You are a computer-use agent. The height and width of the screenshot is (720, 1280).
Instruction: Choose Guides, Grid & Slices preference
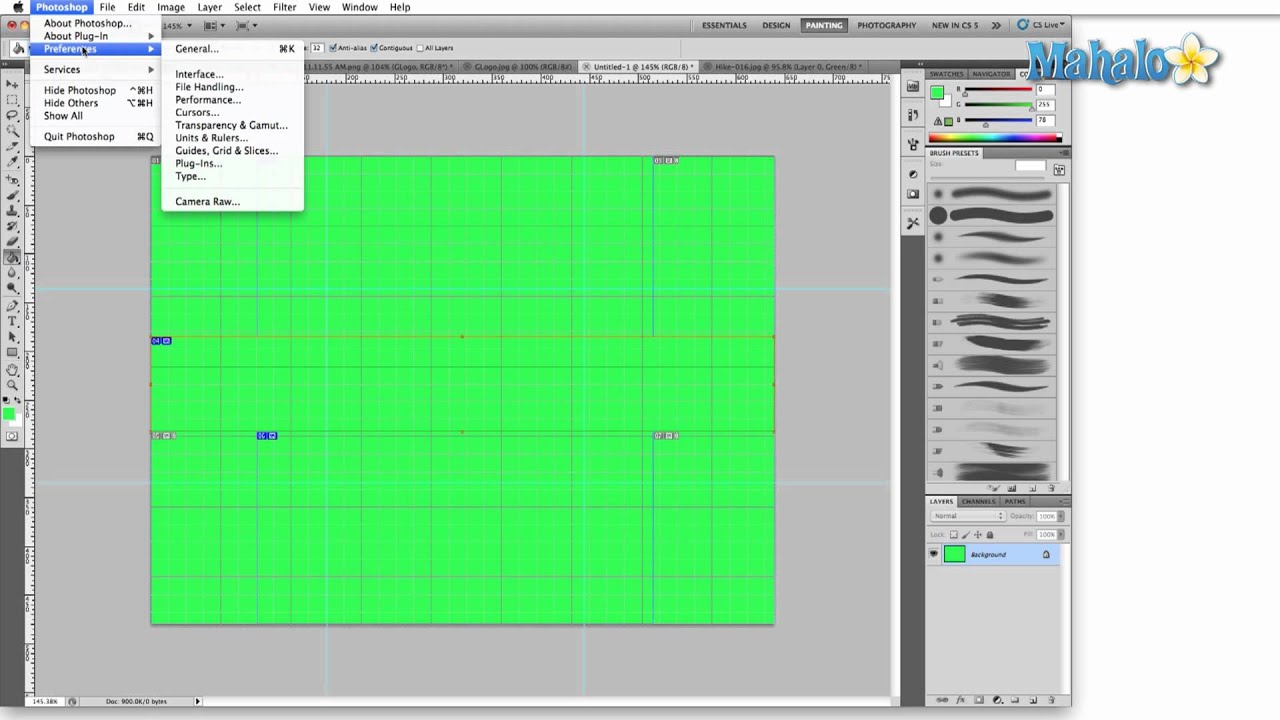tap(232, 151)
